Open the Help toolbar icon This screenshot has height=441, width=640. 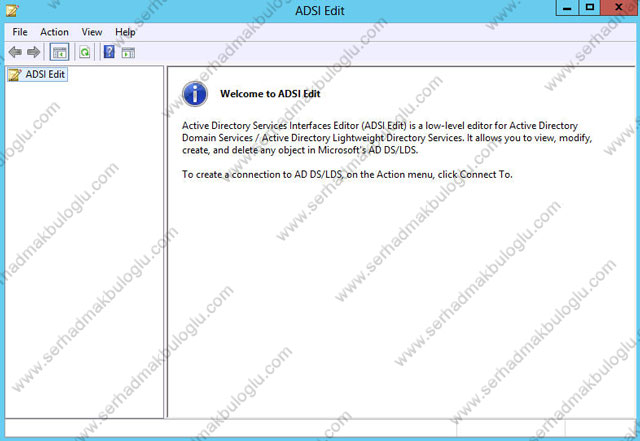point(109,52)
